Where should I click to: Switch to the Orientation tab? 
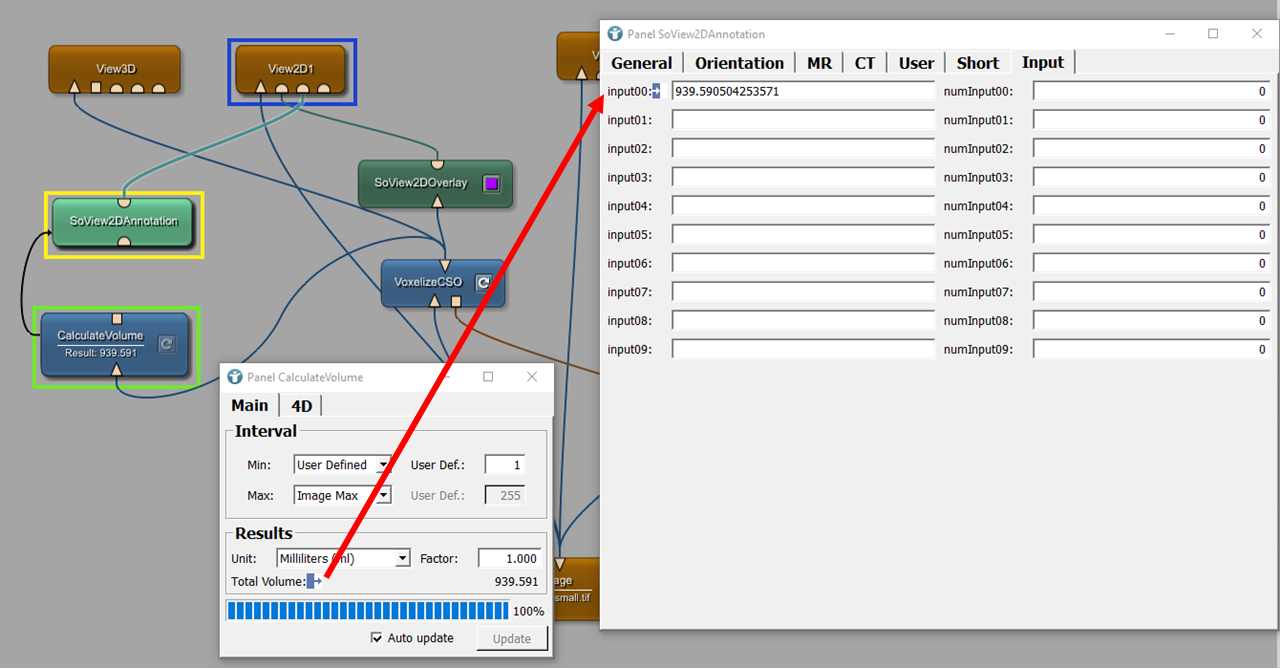739,63
